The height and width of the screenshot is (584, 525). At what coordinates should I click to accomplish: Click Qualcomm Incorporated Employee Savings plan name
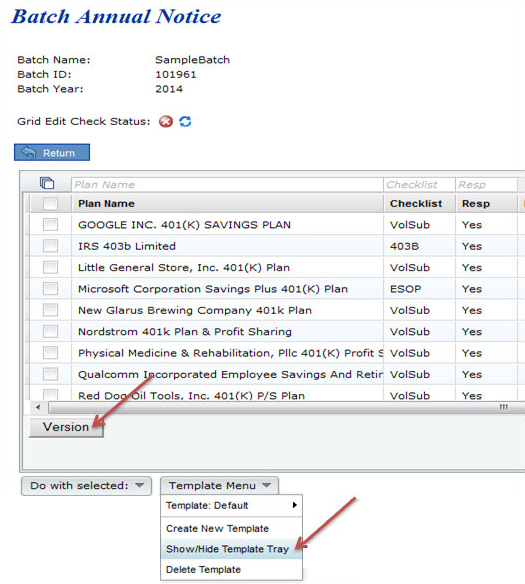(x=230, y=374)
